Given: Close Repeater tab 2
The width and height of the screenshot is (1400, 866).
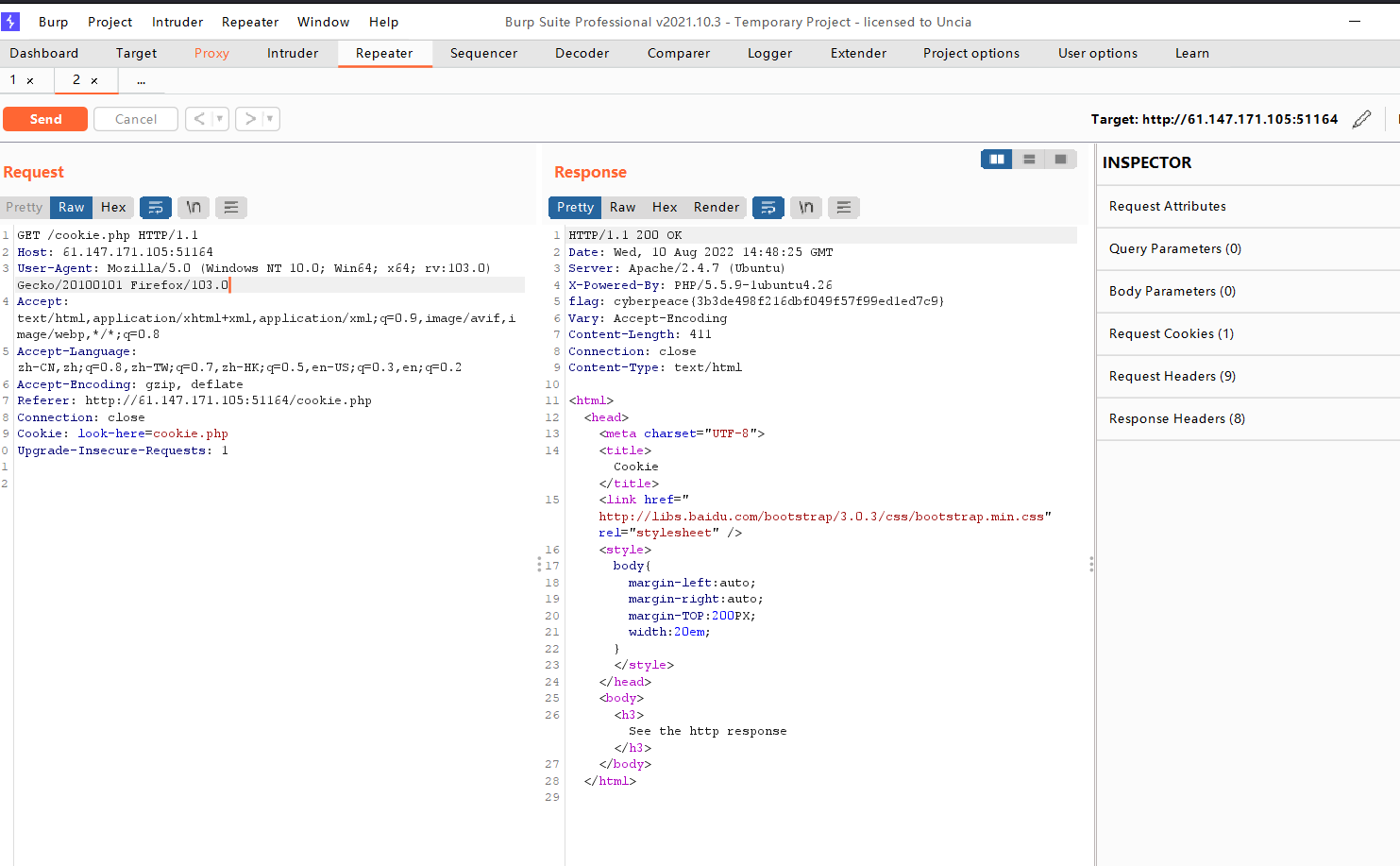Looking at the screenshot, I should (94, 81).
